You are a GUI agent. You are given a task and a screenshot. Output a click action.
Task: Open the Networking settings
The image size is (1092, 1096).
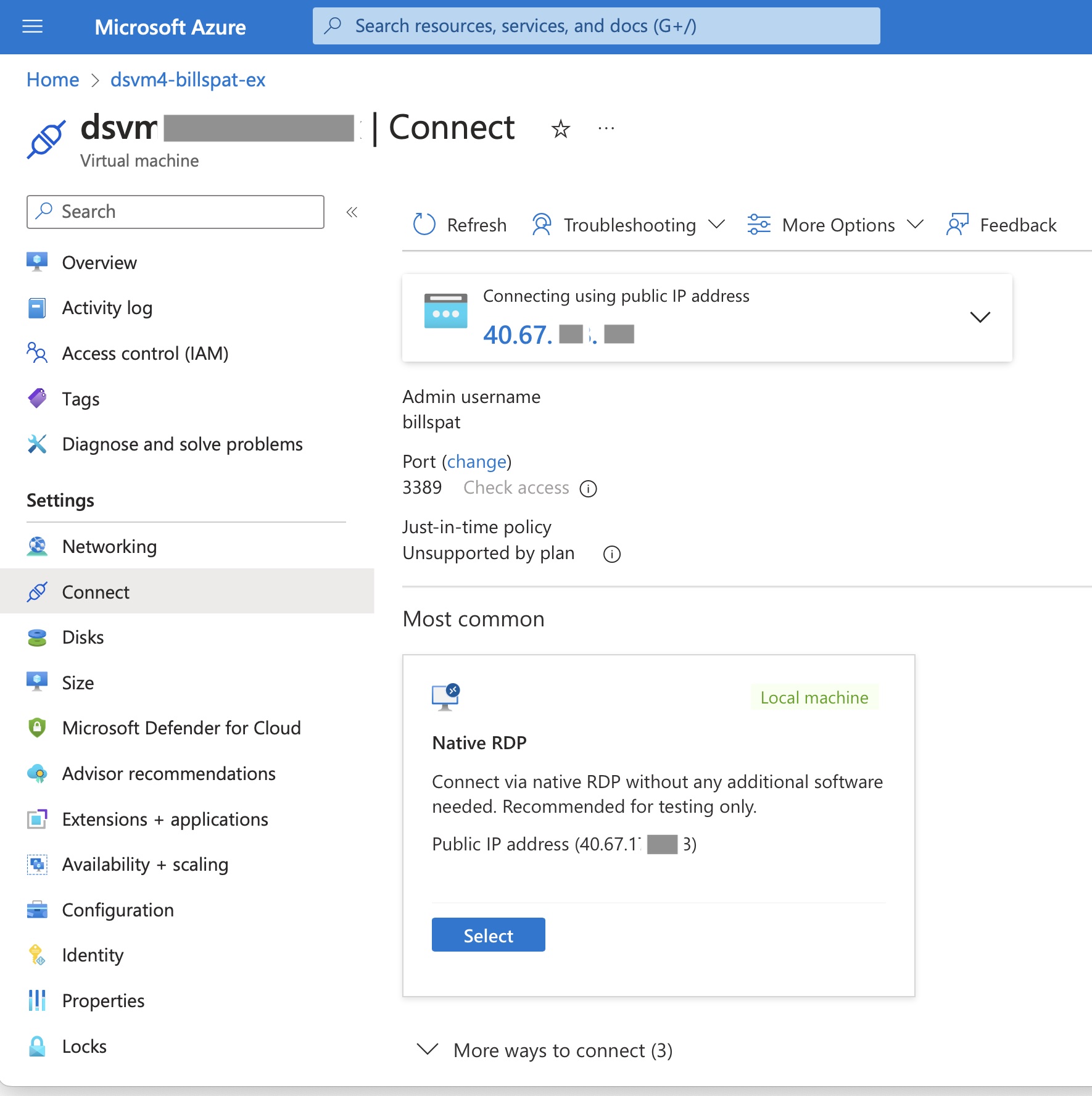[x=110, y=546]
